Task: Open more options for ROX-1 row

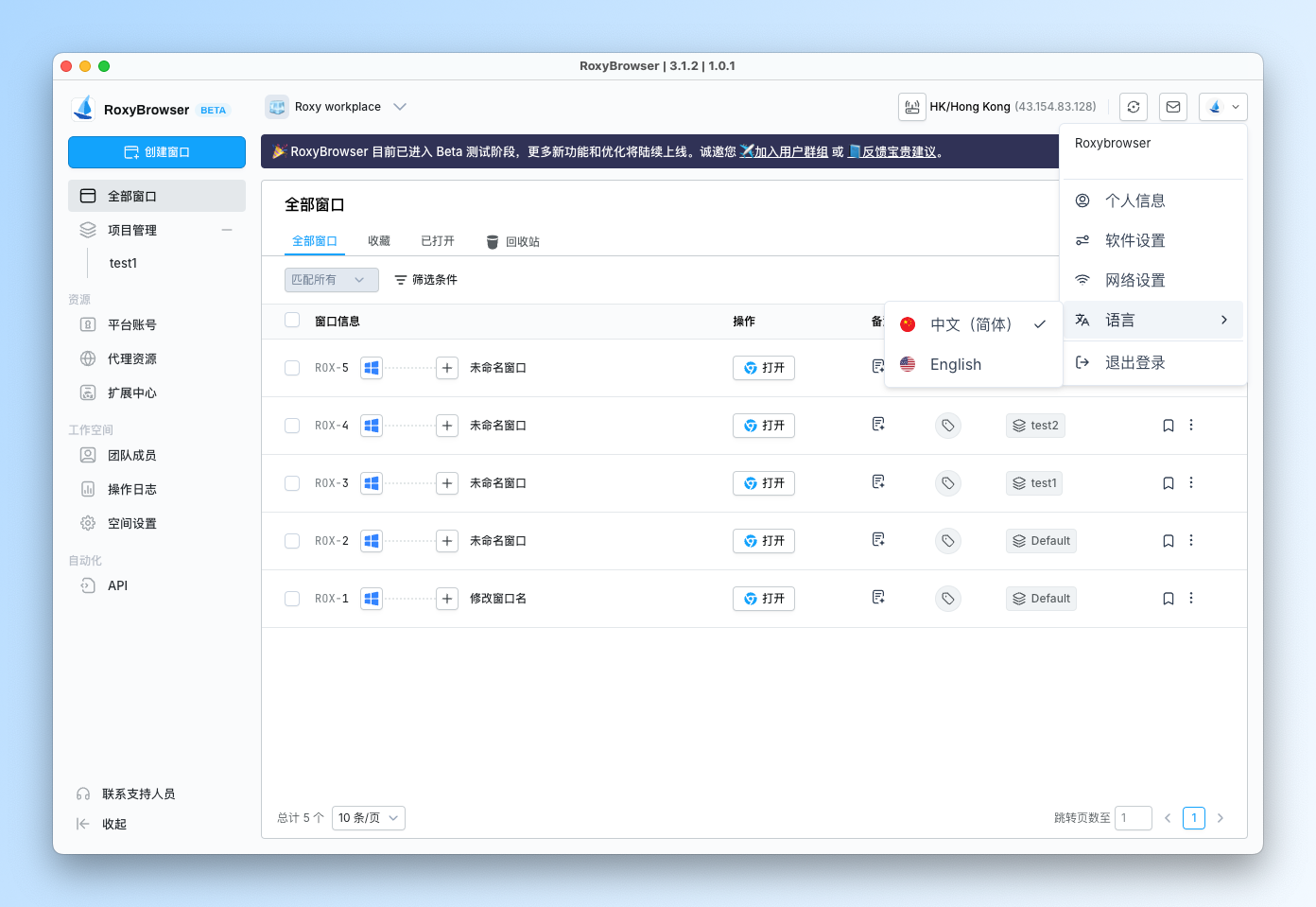Action: tap(1191, 598)
